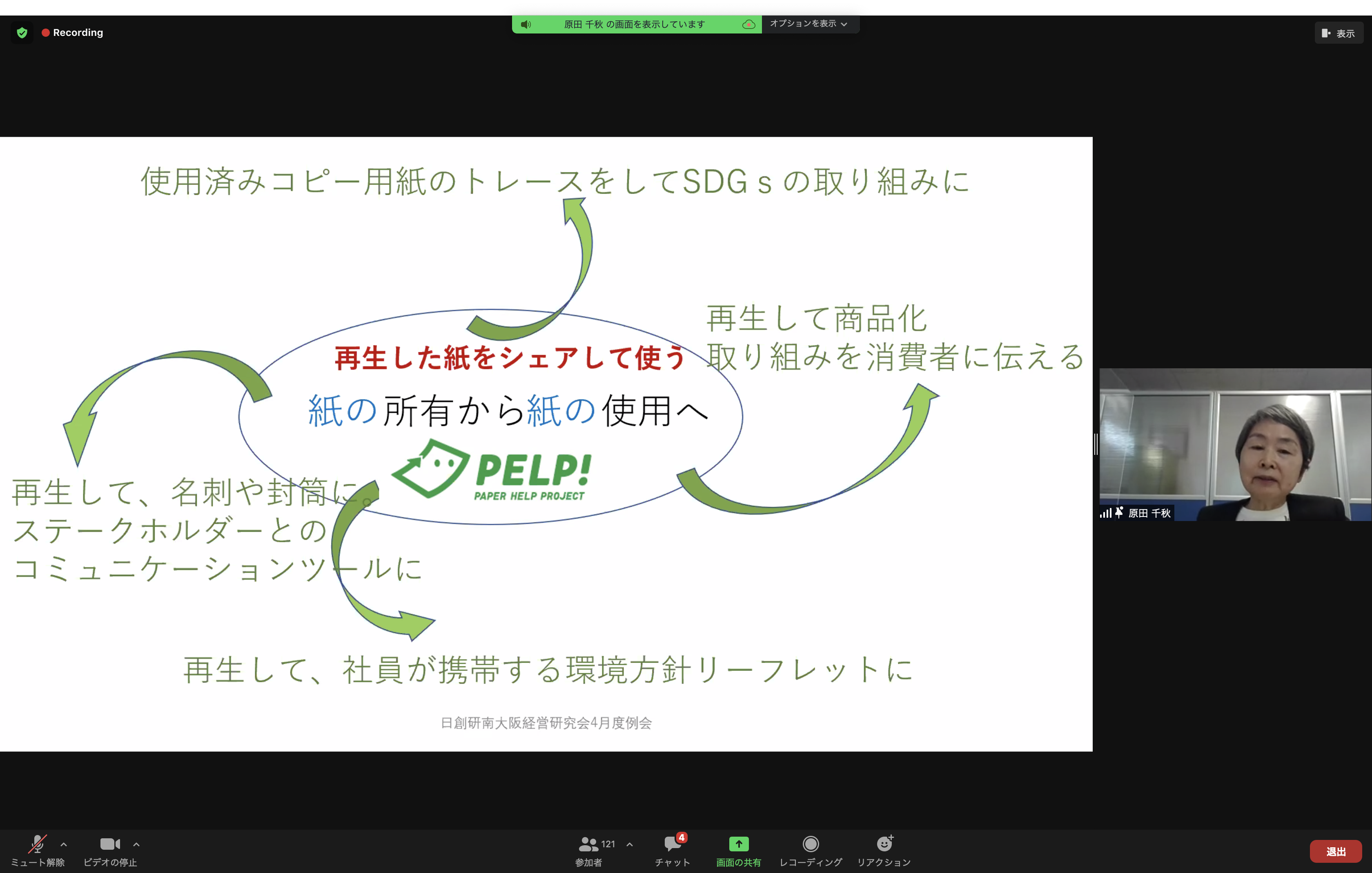Click the text コミュニケーションツールに

pyautogui.click(x=218, y=569)
